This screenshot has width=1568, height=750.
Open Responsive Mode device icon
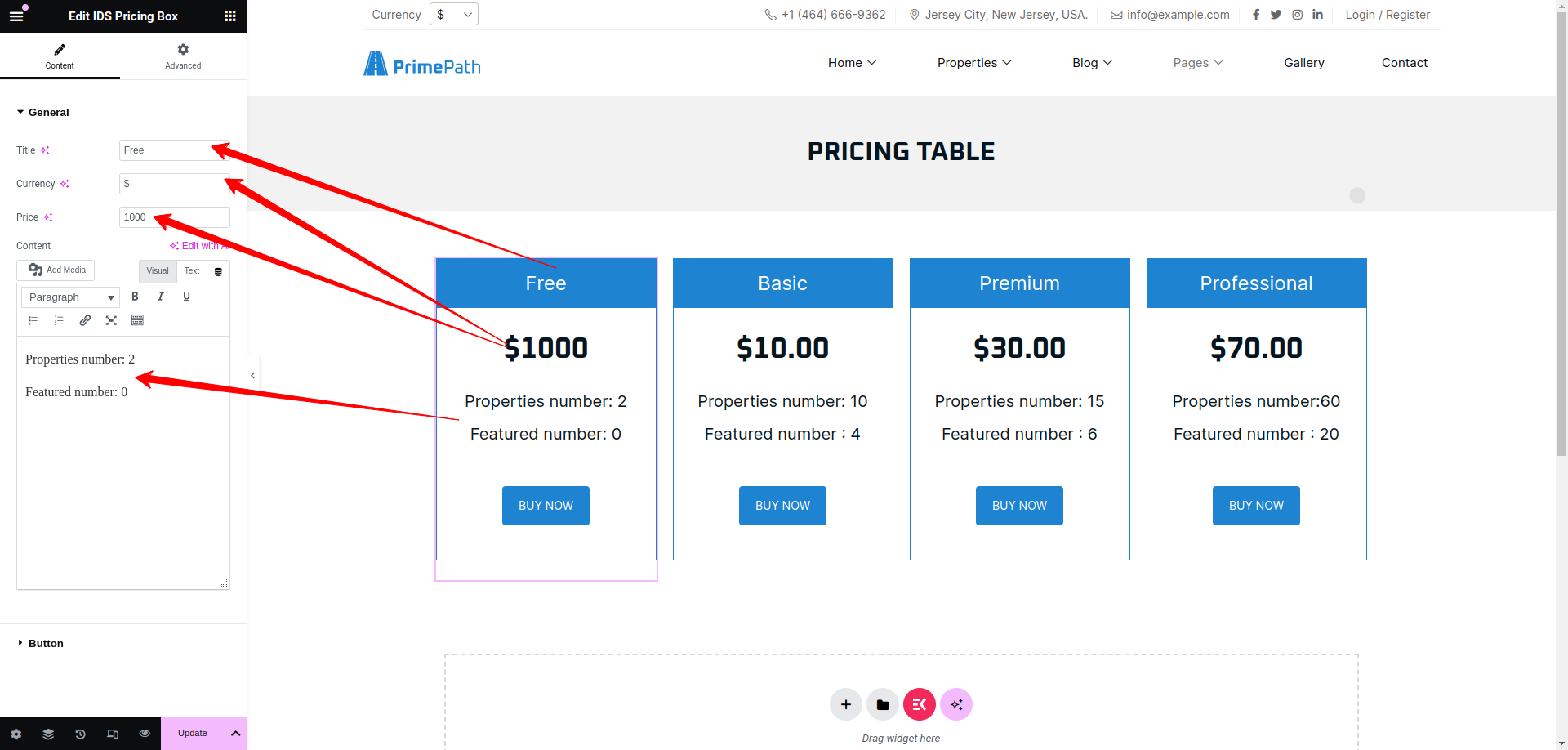coord(113,734)
